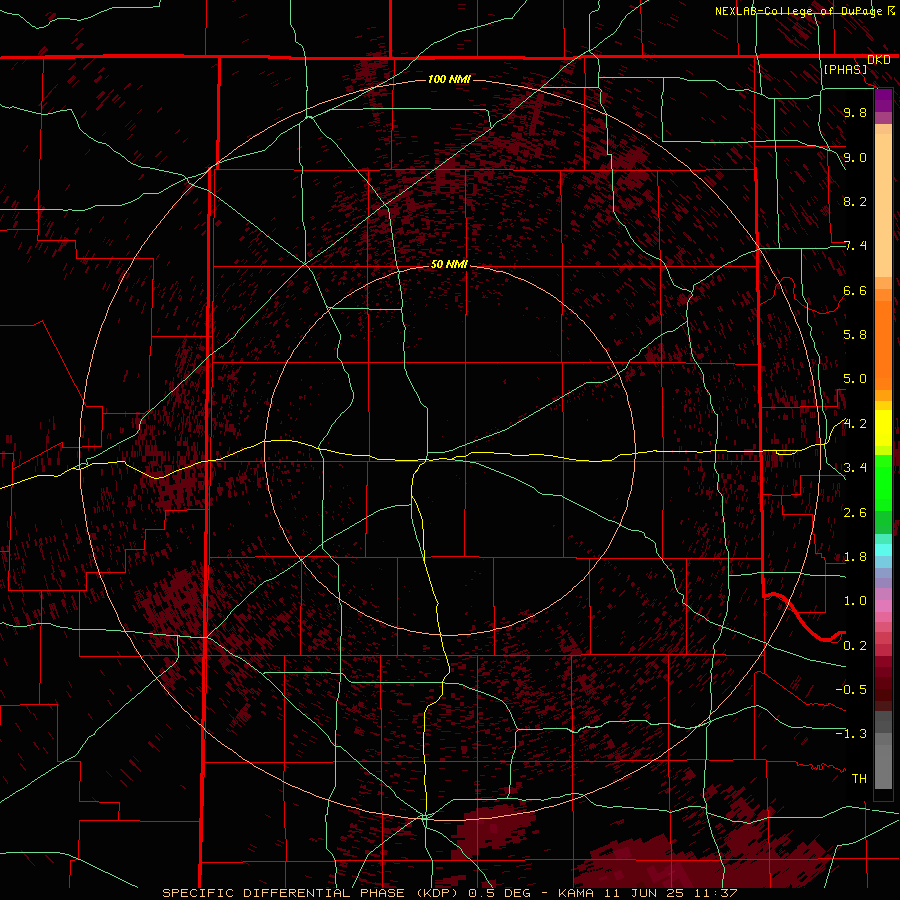This screenshot has width=900, height=900.
Task: Click the 8.2 value on color scale
Action: [x=855, y=201]
